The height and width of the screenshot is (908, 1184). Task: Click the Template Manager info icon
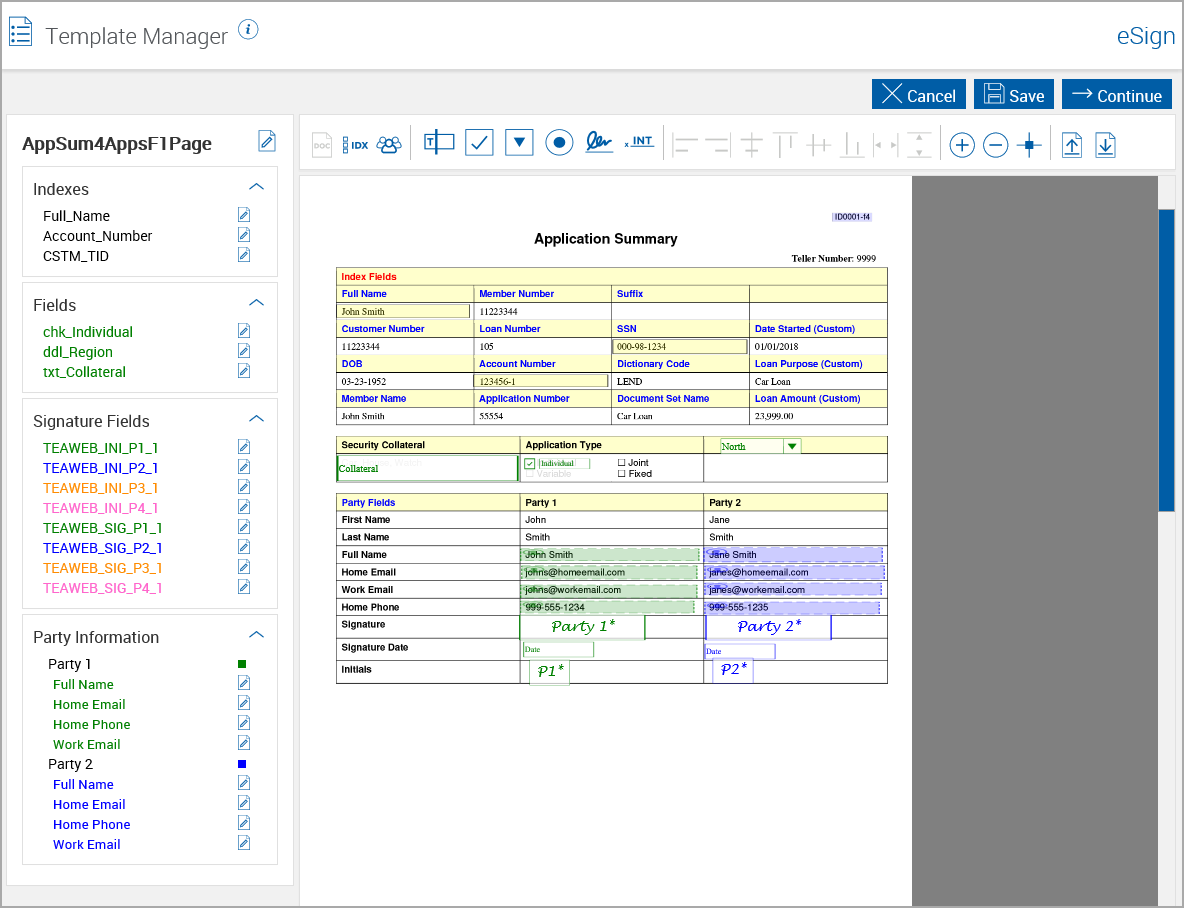click(248, 29)
